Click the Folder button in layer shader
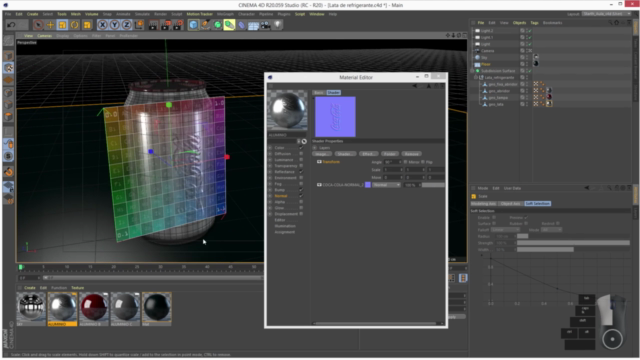The image size is (640, 360). coord(390,154)
